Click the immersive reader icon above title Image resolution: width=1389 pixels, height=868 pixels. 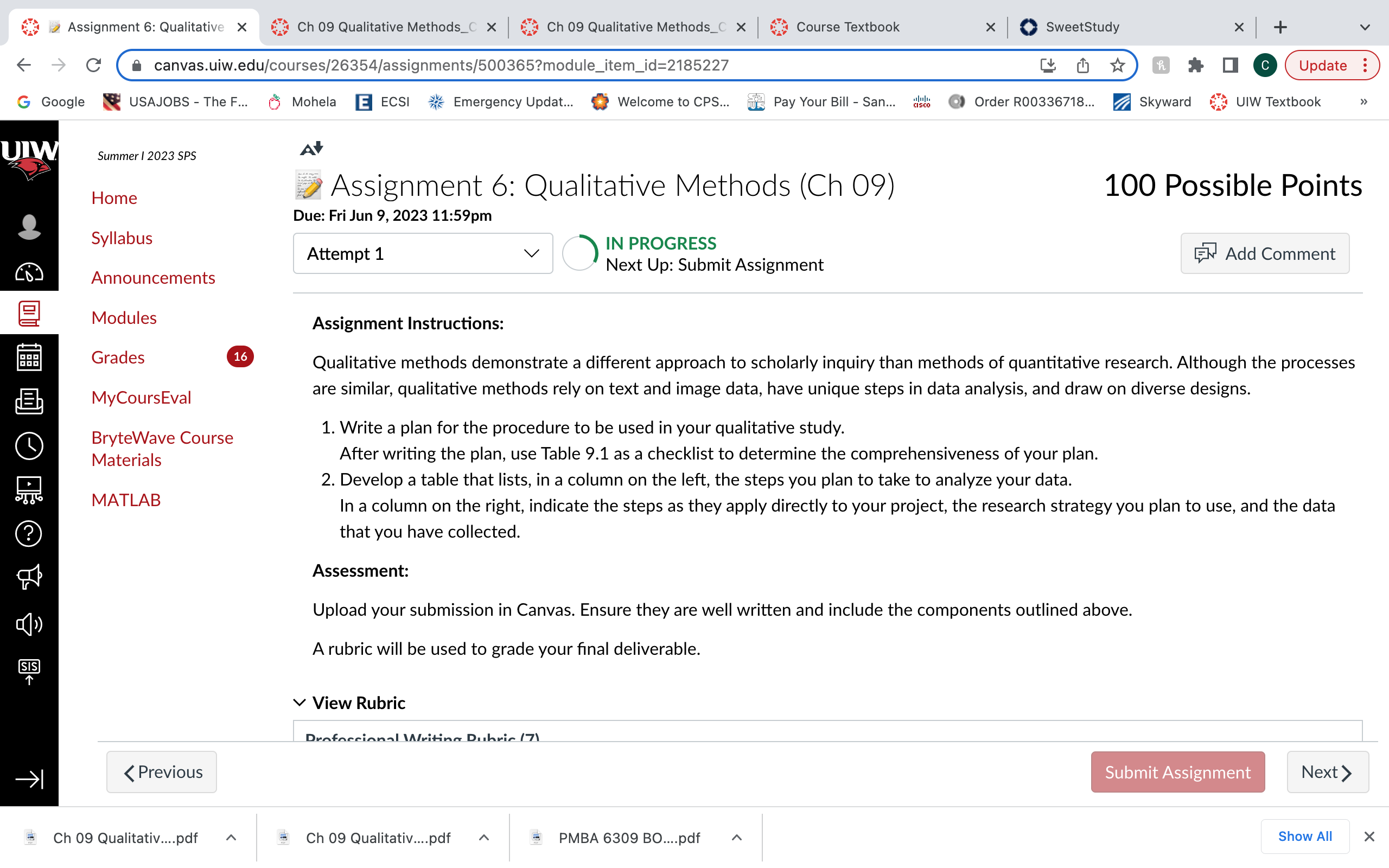click(311, 149)
